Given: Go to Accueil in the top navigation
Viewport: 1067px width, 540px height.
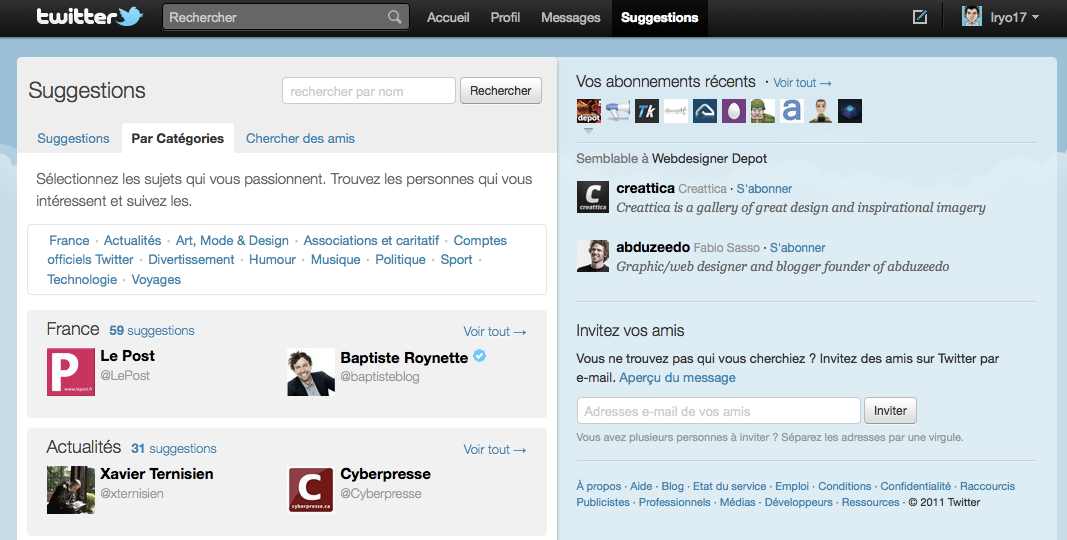Looking at the screenshot, I should coord(448,18).
